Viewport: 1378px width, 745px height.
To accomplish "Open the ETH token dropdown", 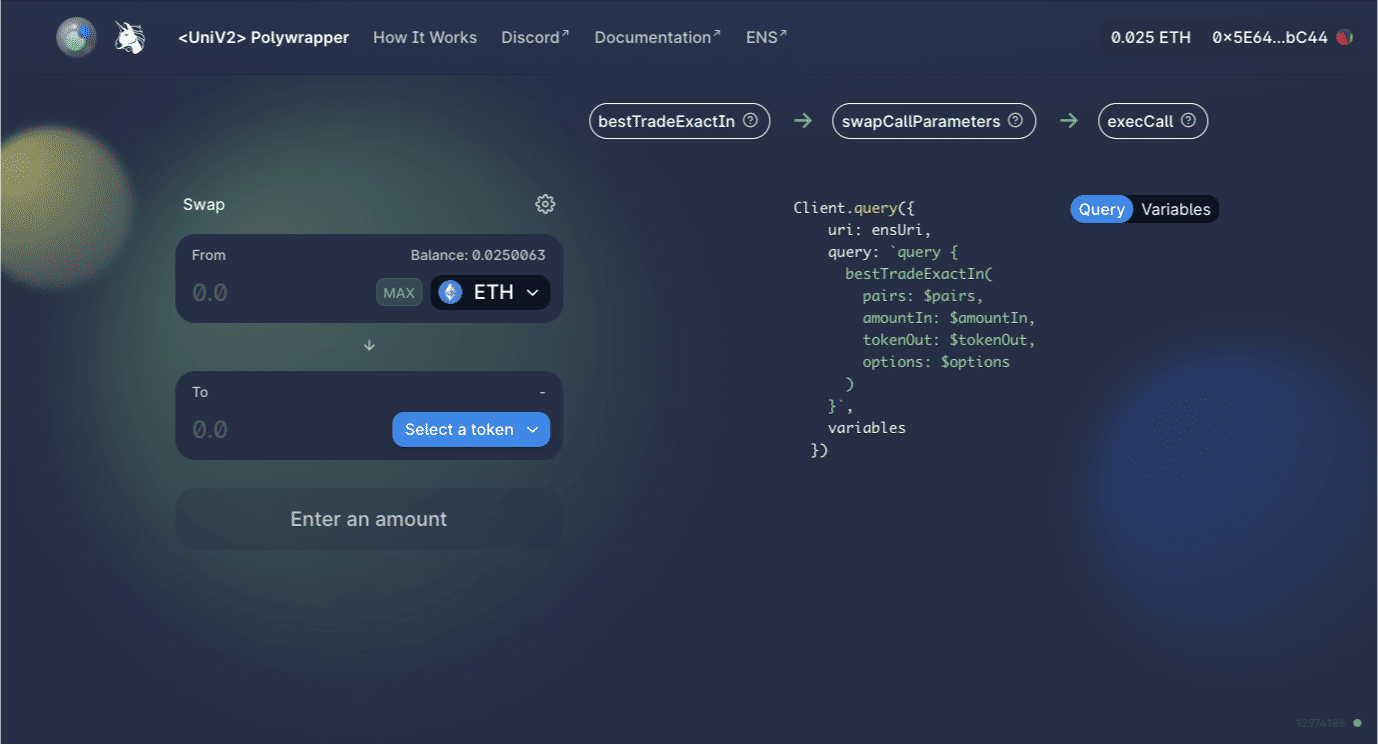I will [490, 292].
